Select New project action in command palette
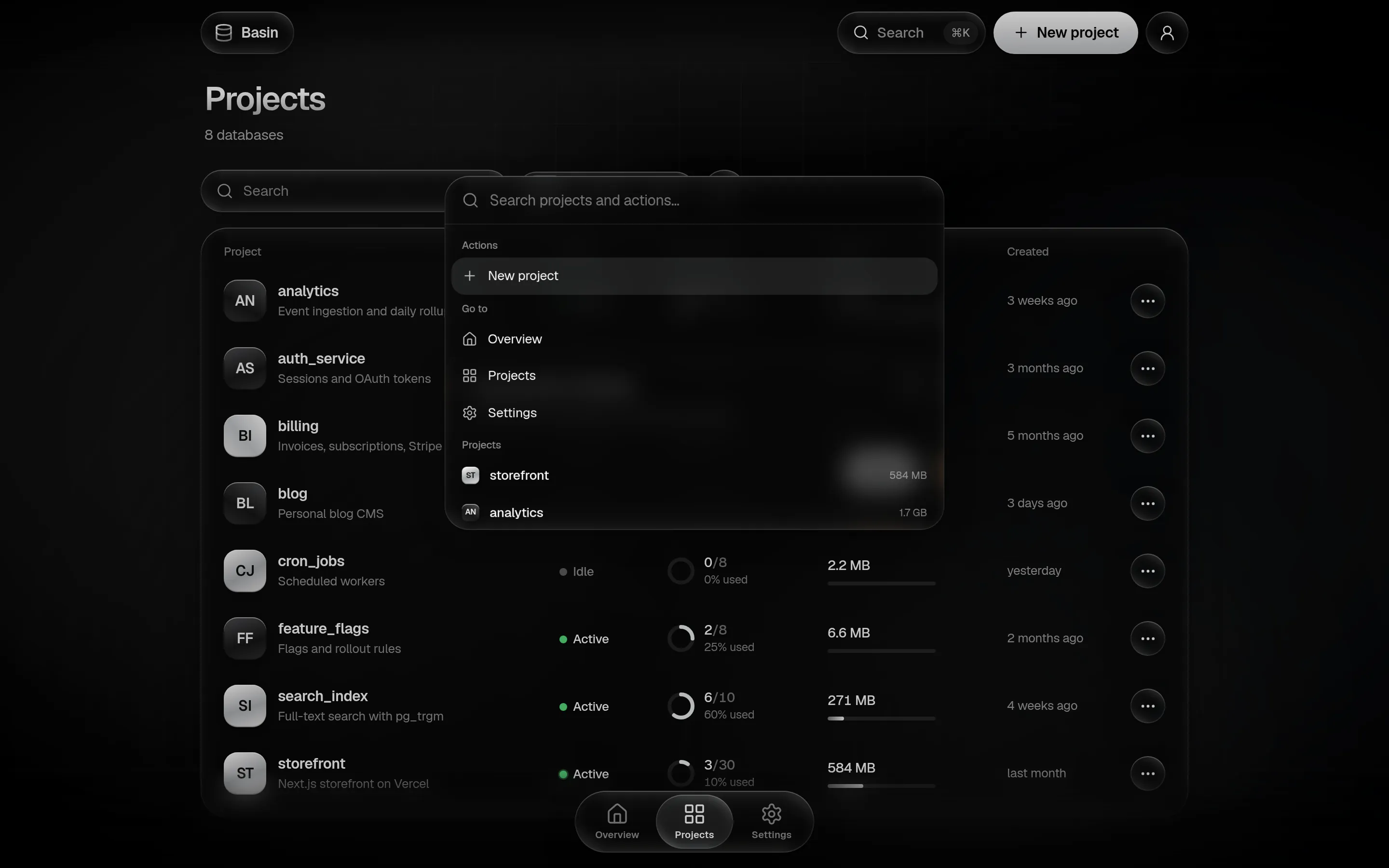 [694, 276]
